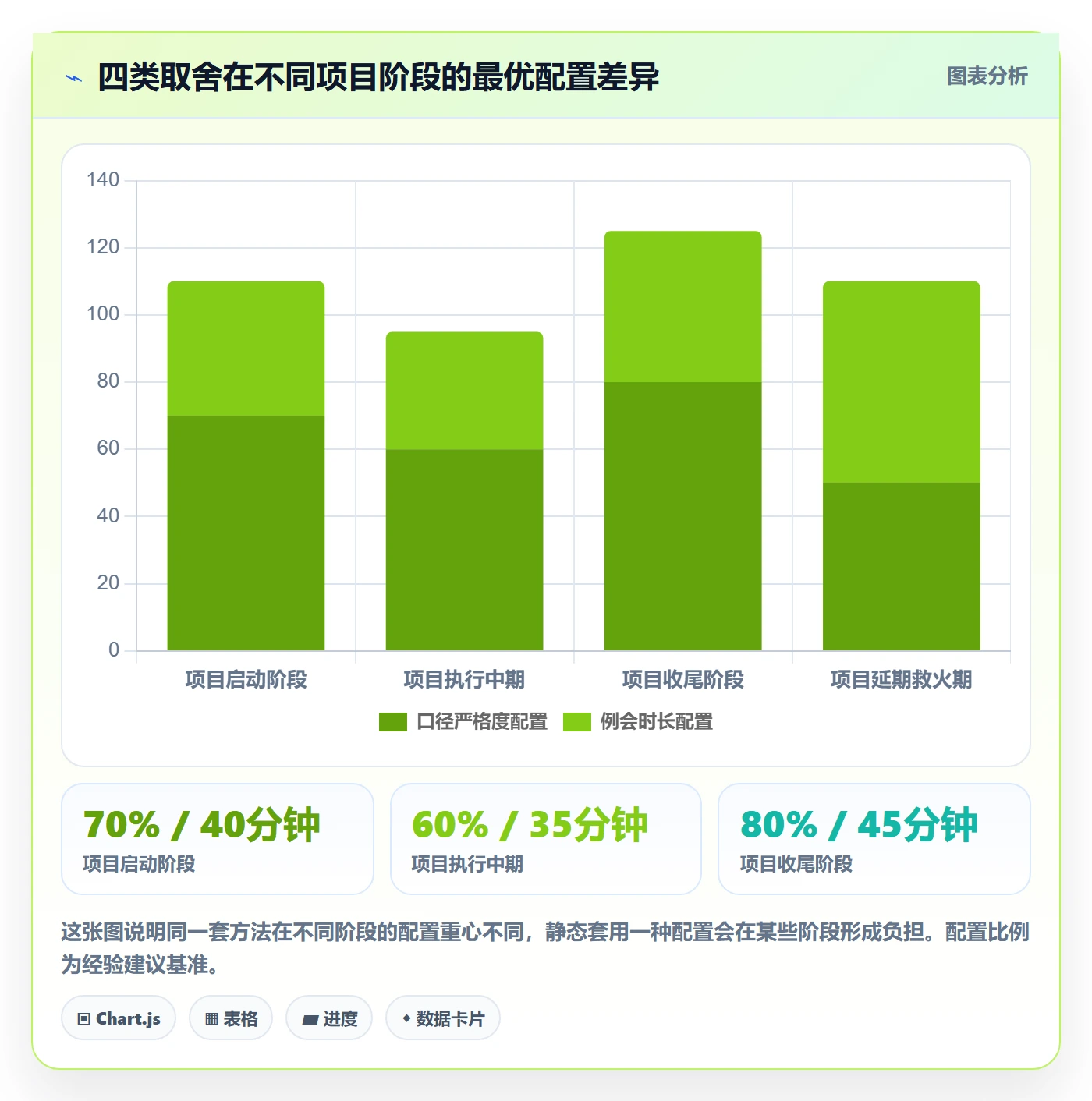The width and height of the screenshot is (1092, 1101).
Task: Select the light green bar segment for 项目延期救火期
Action: (901, 382)
